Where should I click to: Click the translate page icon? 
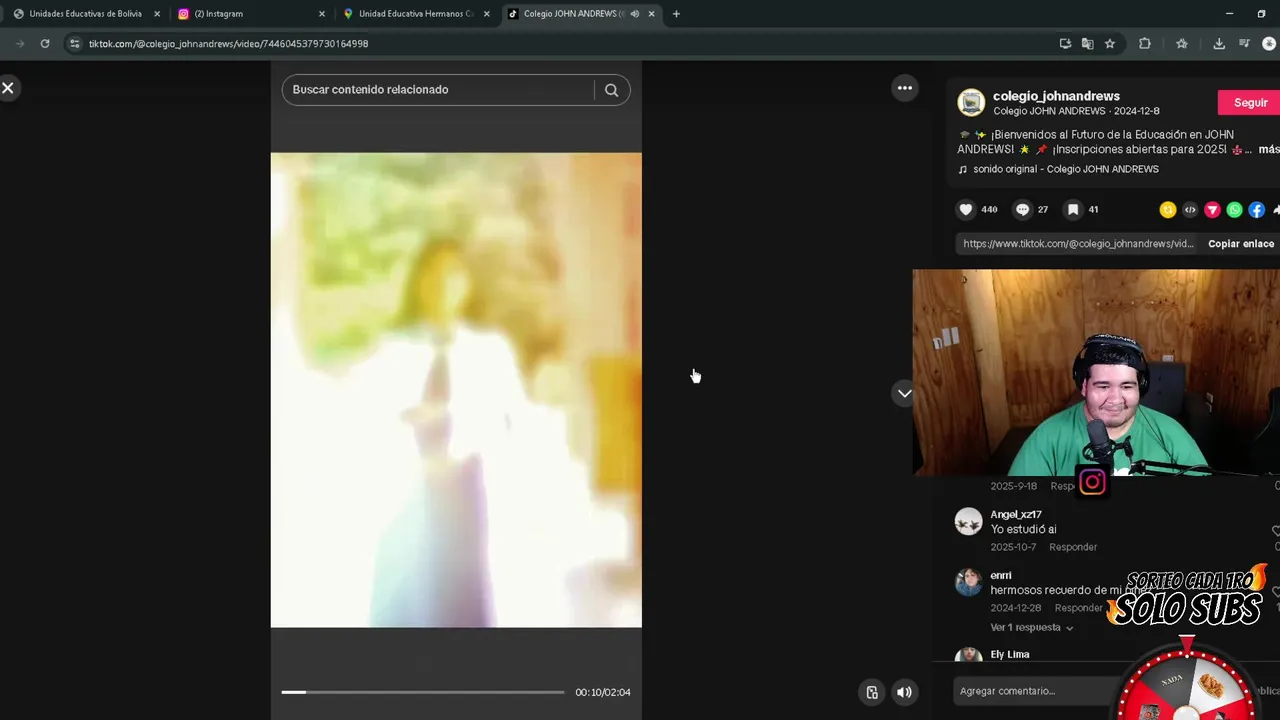[1087, 44]
